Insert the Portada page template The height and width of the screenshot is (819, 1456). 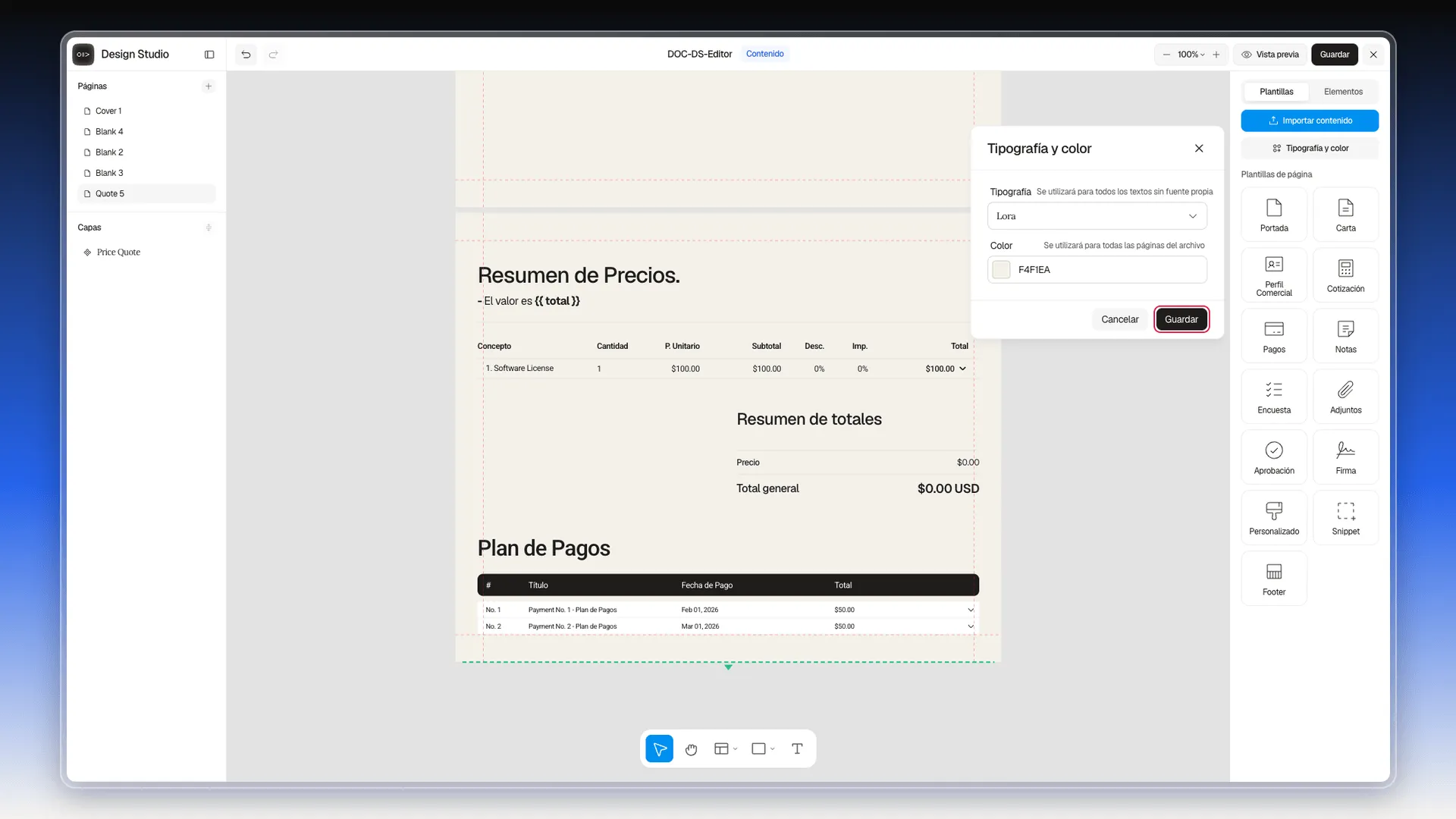[1274, 215]
